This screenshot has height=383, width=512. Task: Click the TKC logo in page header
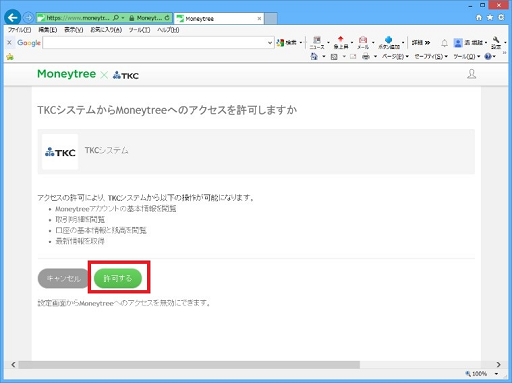126,75
